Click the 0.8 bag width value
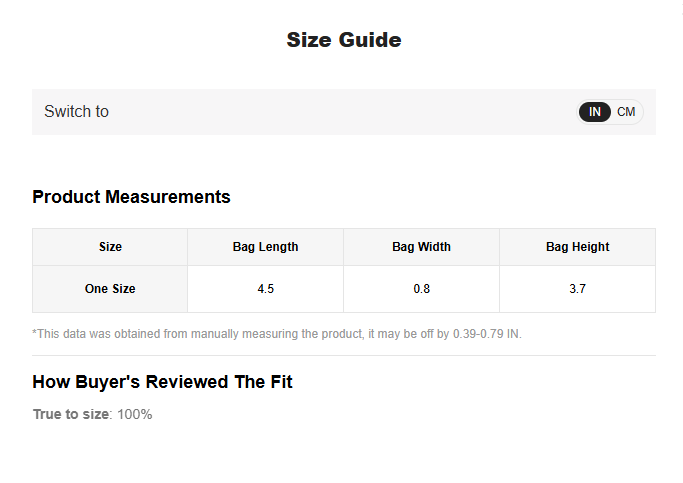 tap(421, 289)
